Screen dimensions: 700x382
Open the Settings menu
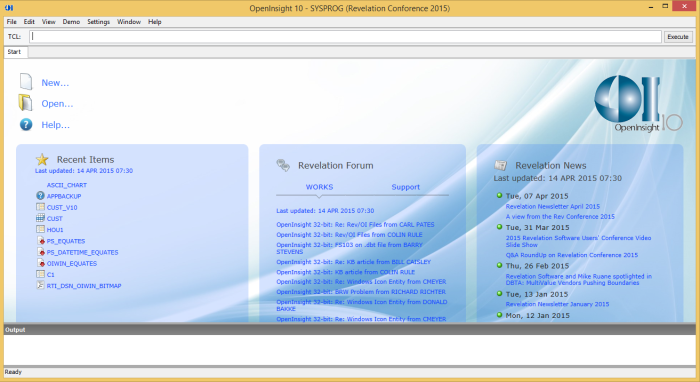98,21
